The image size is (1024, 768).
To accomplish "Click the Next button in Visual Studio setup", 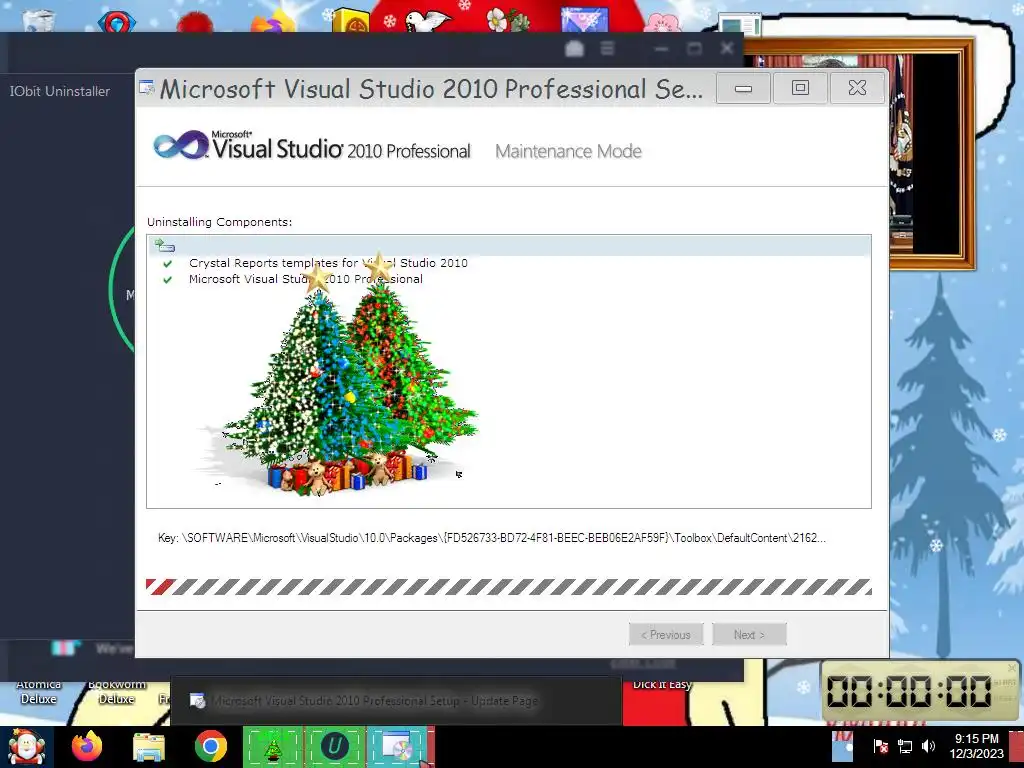I will [x=749, y=634].
